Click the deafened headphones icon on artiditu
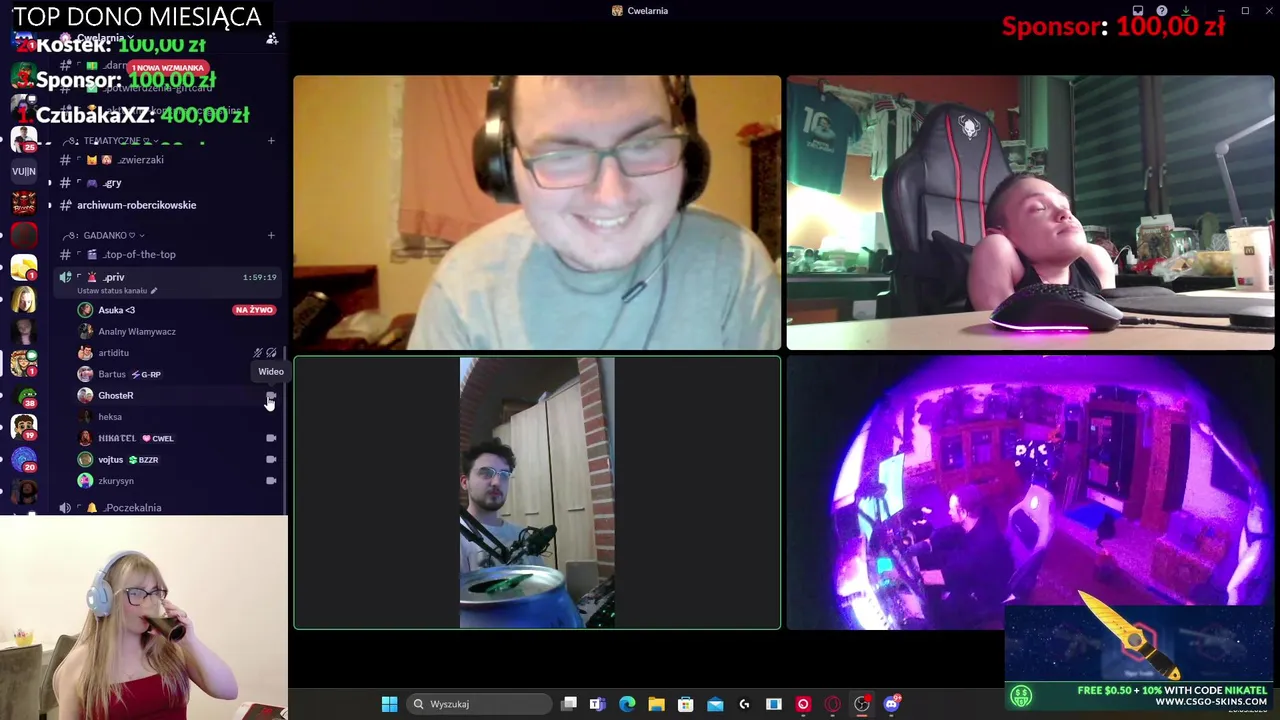The width and height of the screenshot is (1280, 720). 271,353
